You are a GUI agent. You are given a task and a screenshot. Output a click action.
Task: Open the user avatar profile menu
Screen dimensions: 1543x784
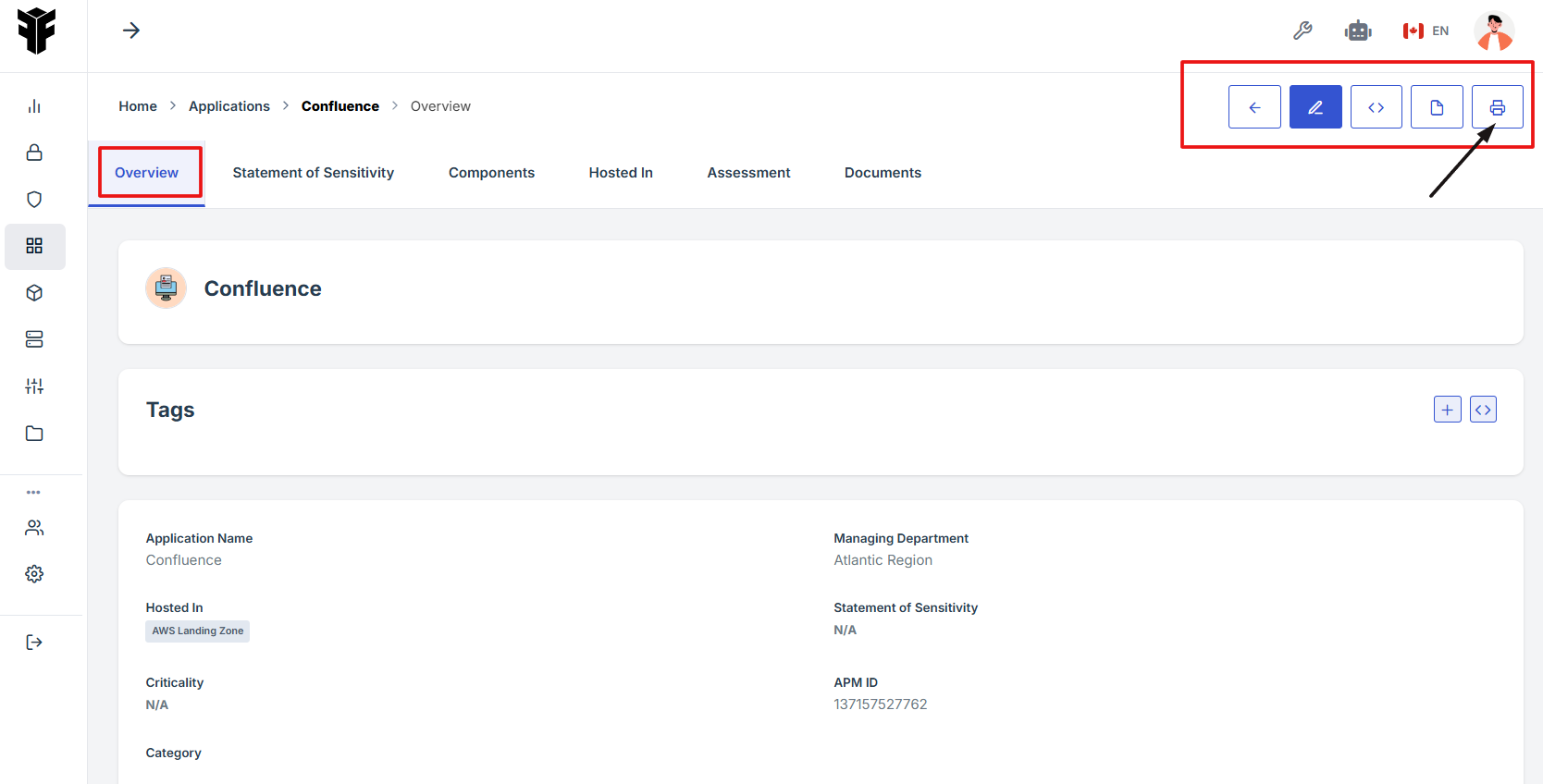pos(1494,31)
